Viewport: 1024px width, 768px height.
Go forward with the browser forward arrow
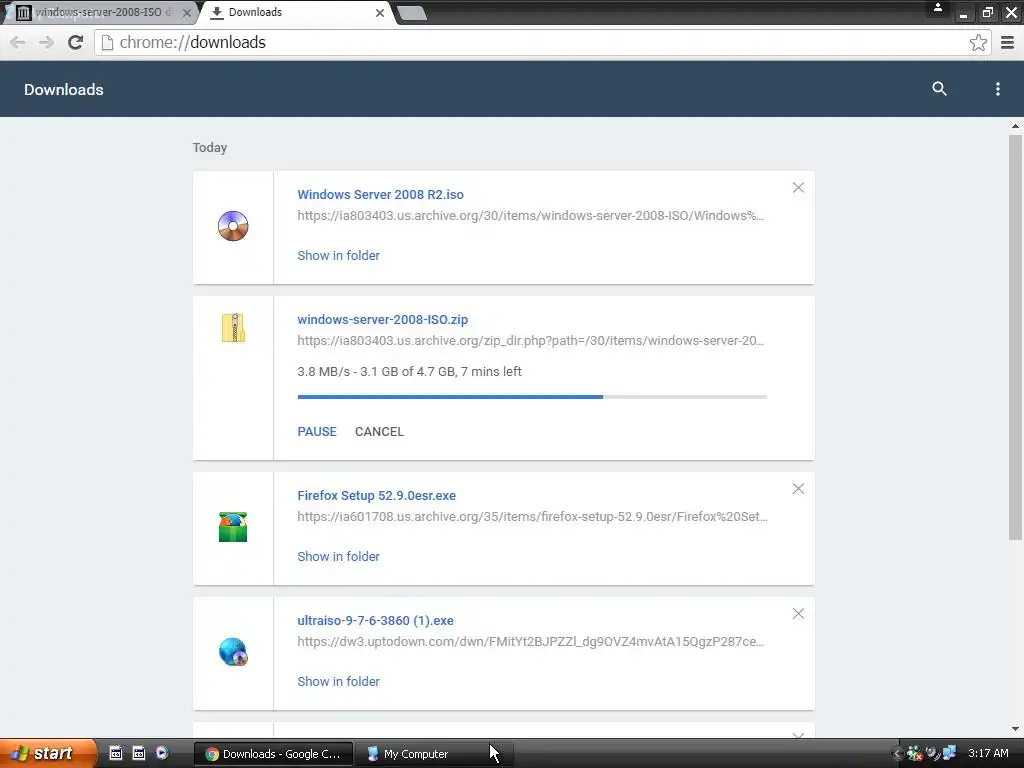tap(46, 42)
